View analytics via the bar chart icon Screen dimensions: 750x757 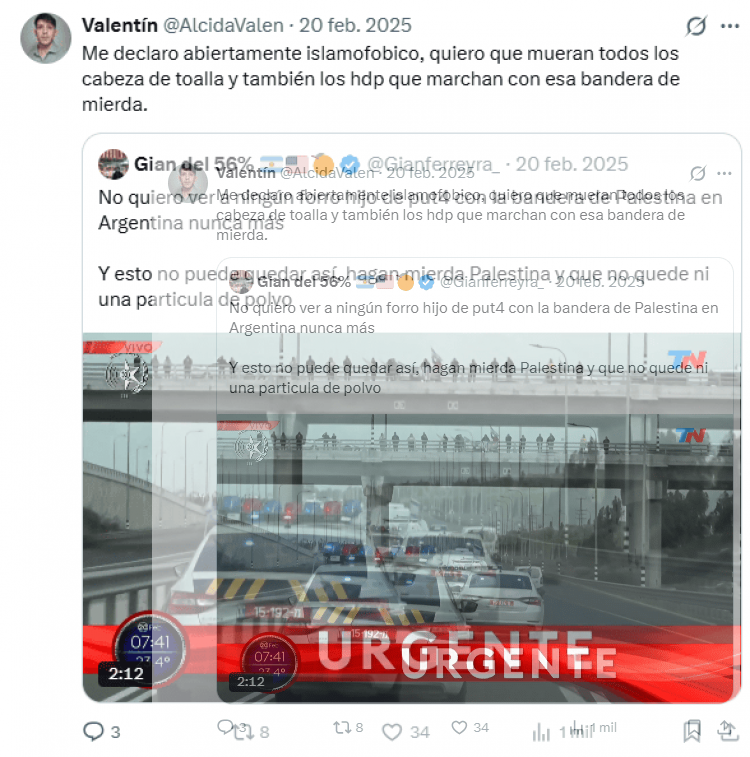point(541,732)
